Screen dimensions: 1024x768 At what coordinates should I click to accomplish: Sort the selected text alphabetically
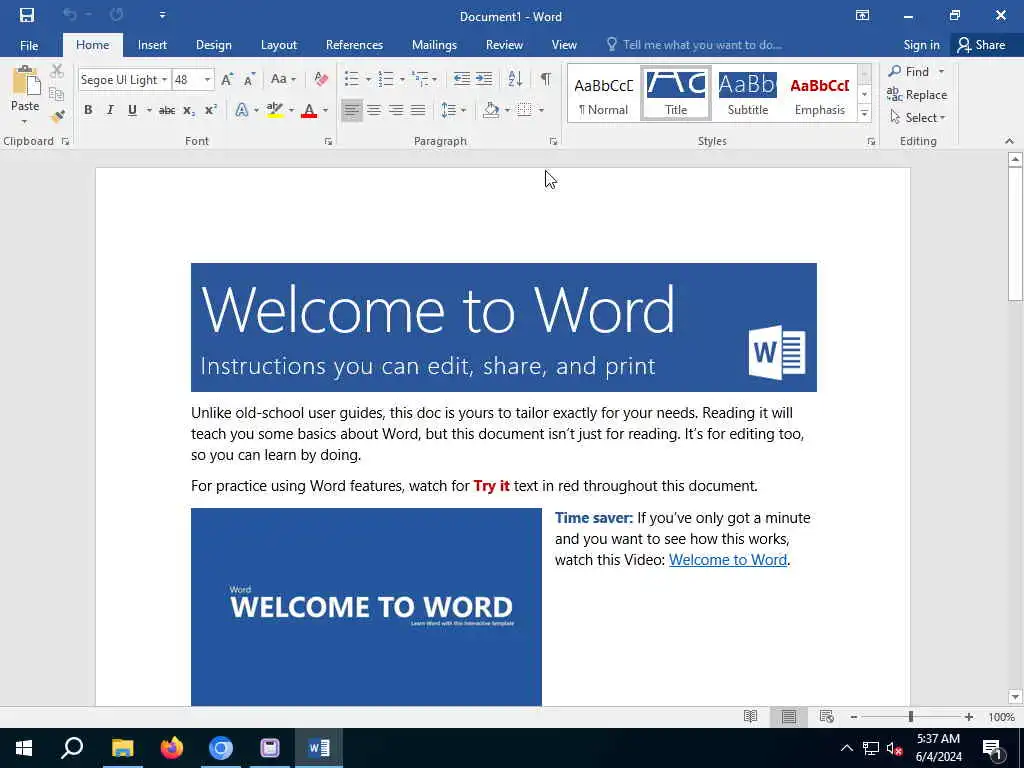pos(515,80)
